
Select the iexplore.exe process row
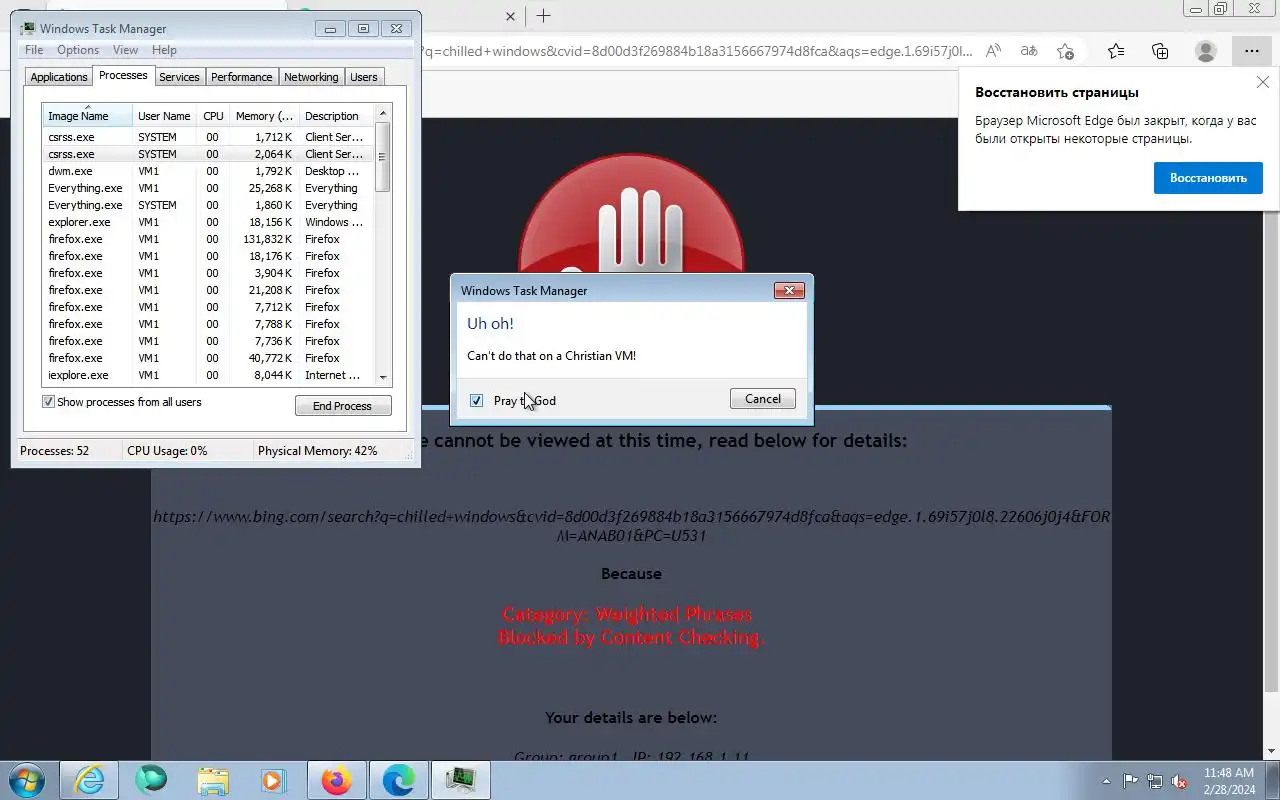click(208, 375)
